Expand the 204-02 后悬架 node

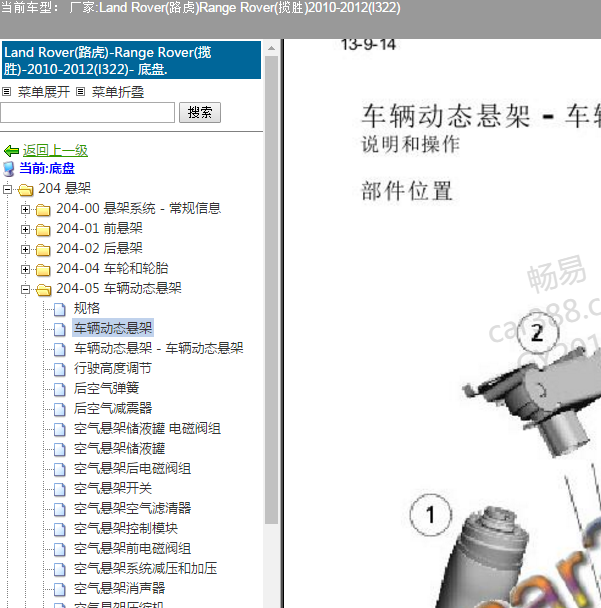[25, 249]
